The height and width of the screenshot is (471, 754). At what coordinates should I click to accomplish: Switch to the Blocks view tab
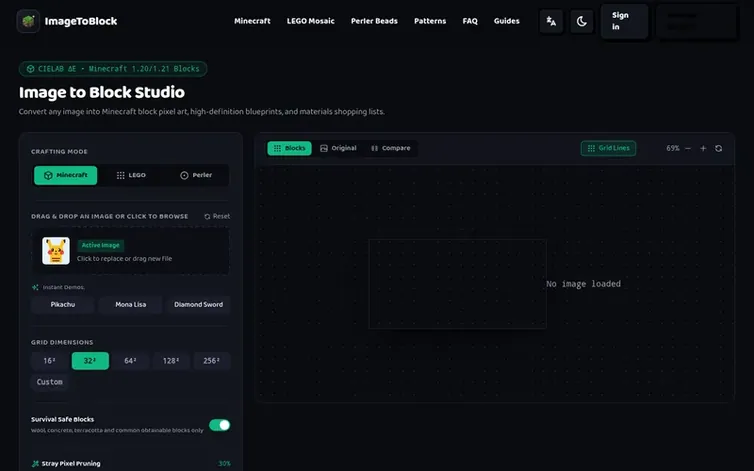(289, 148)
